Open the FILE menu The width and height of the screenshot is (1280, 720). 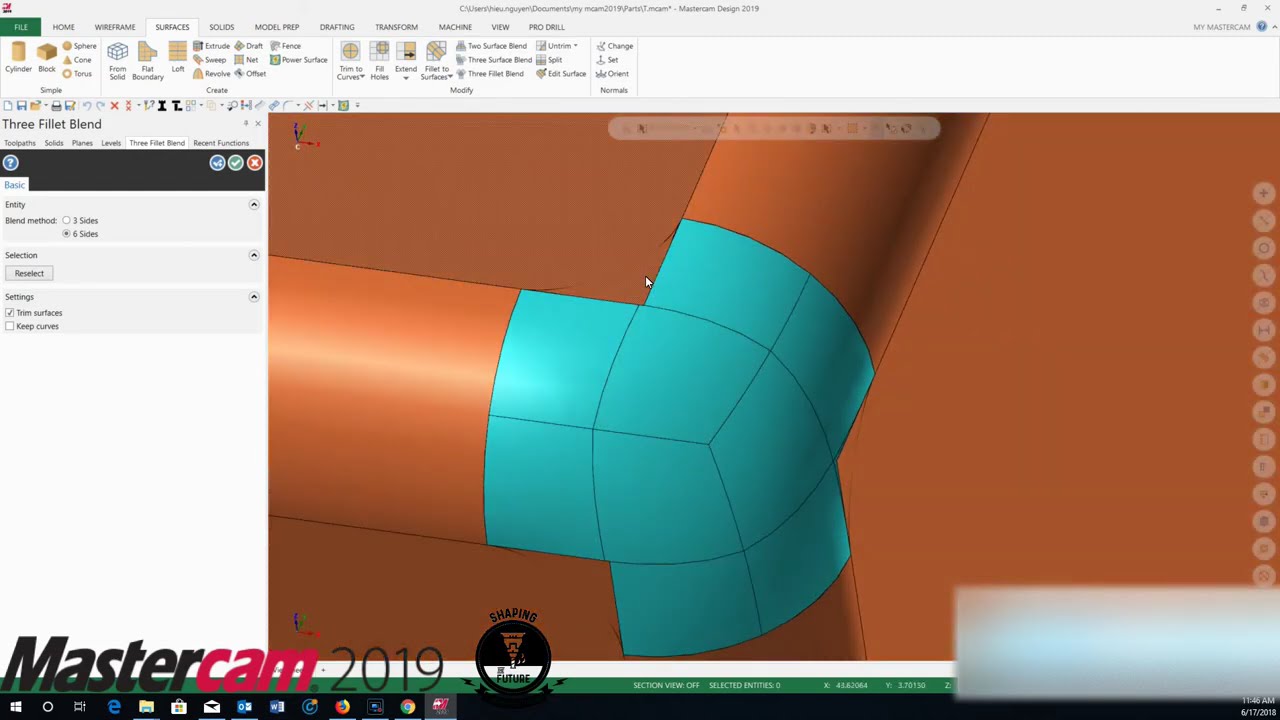(x=20, y=27)
